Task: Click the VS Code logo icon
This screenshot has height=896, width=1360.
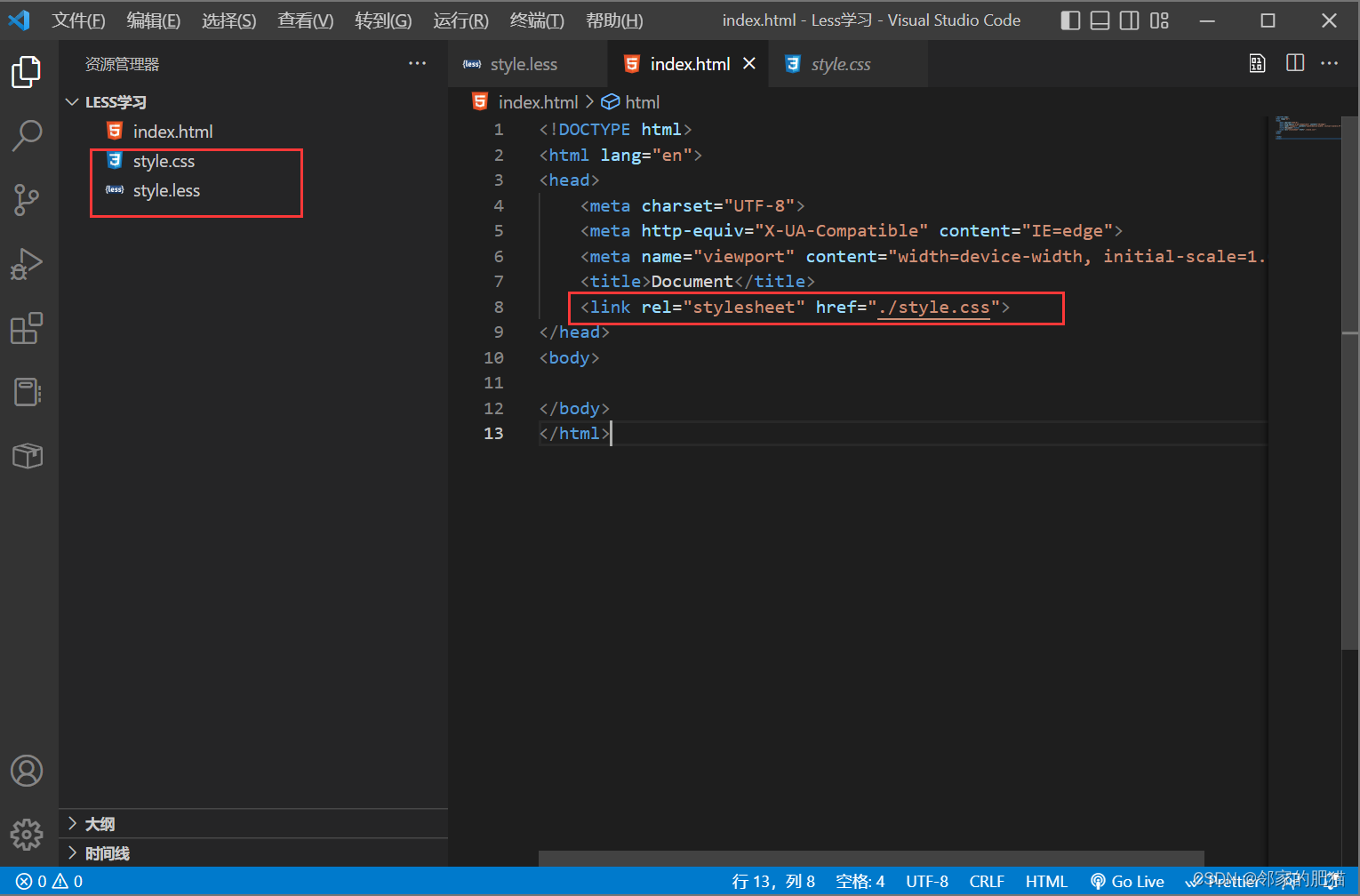Action: pos(20,20)
